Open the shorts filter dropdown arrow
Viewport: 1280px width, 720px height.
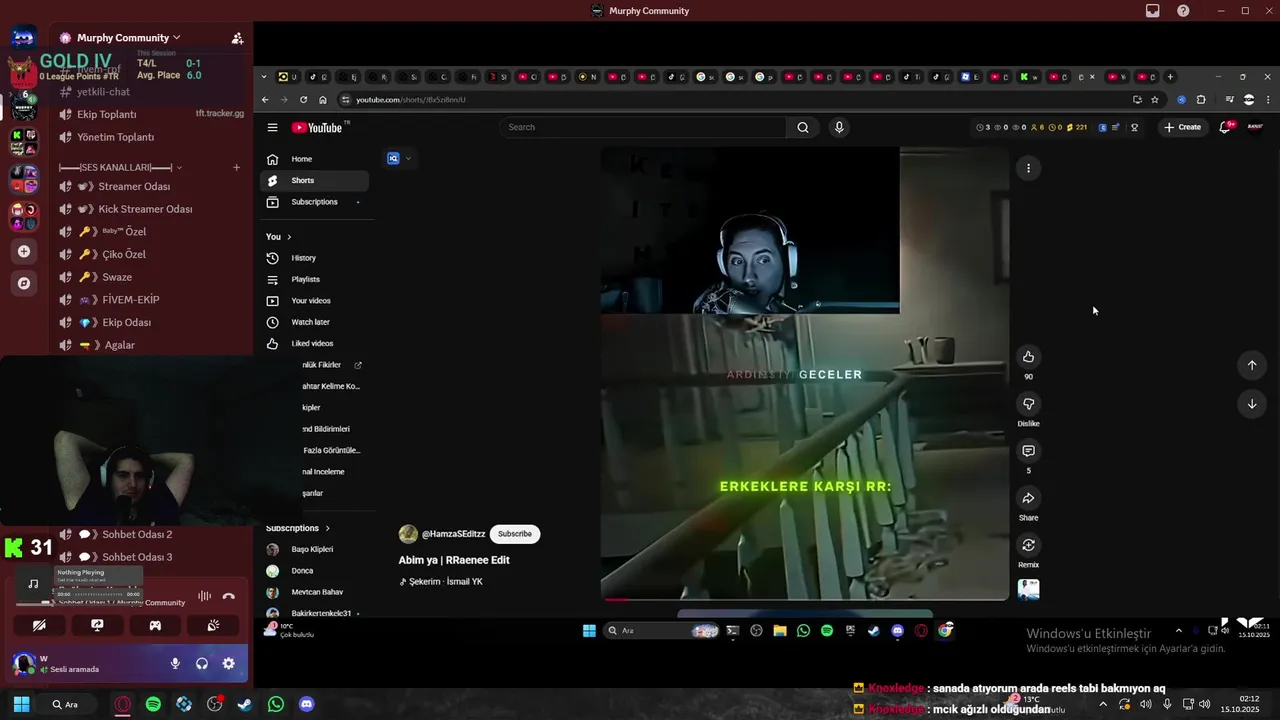408,158
